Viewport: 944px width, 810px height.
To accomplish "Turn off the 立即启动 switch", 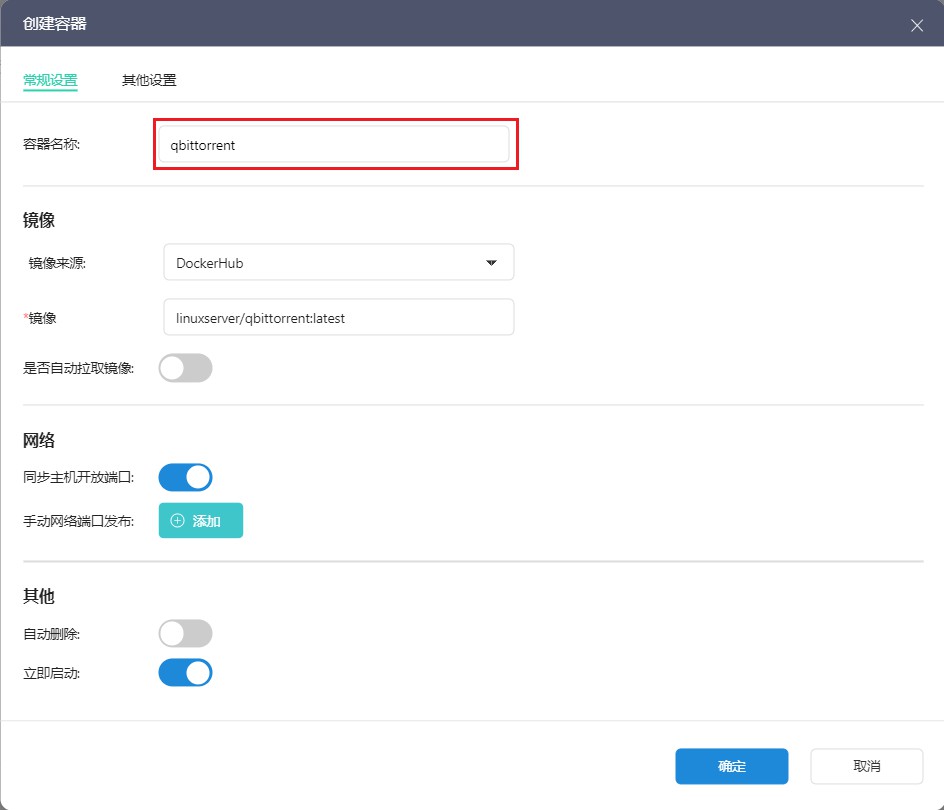I will tap(186, 673).
